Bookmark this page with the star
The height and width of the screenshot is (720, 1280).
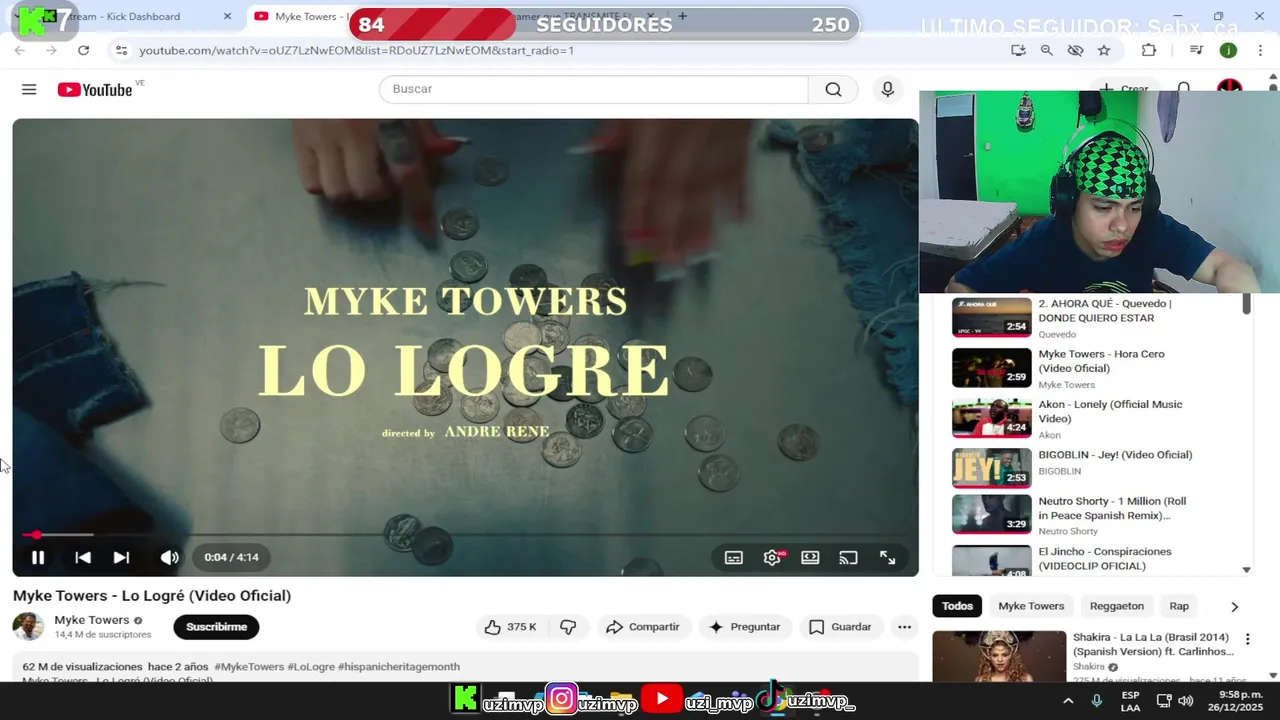(x=1104, y=50)
